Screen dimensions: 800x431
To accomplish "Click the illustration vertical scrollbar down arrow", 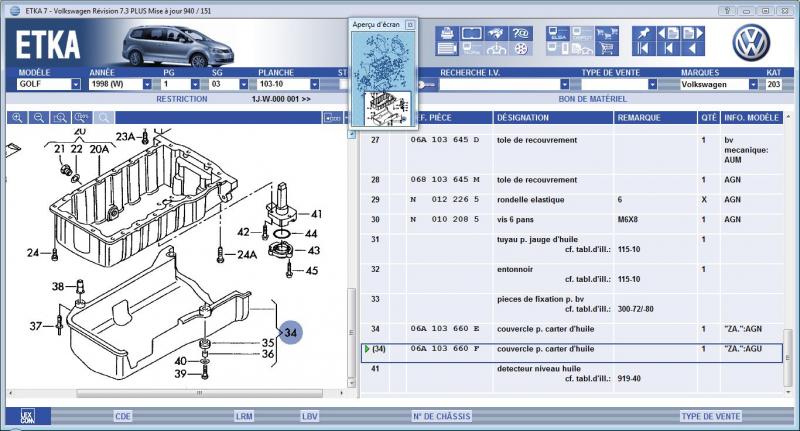I will tap(351, 383).
